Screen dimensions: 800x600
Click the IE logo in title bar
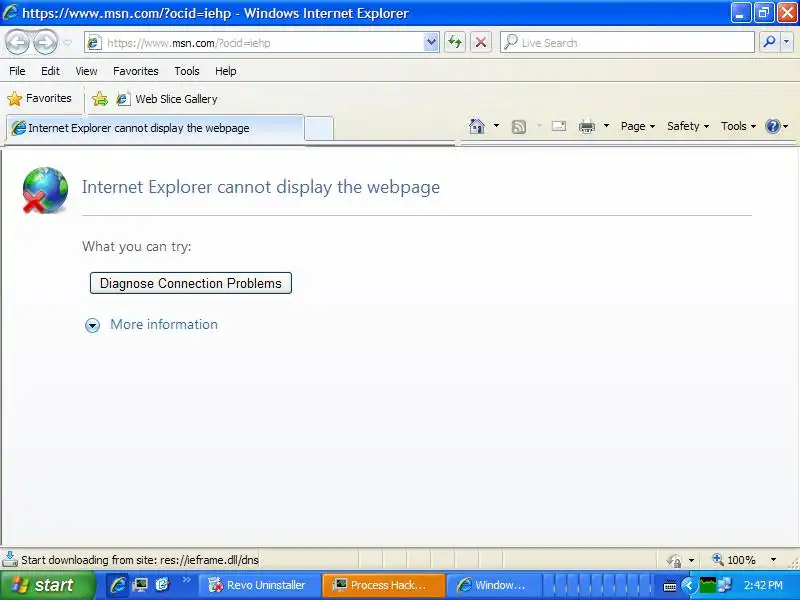[x=11, y=12]
